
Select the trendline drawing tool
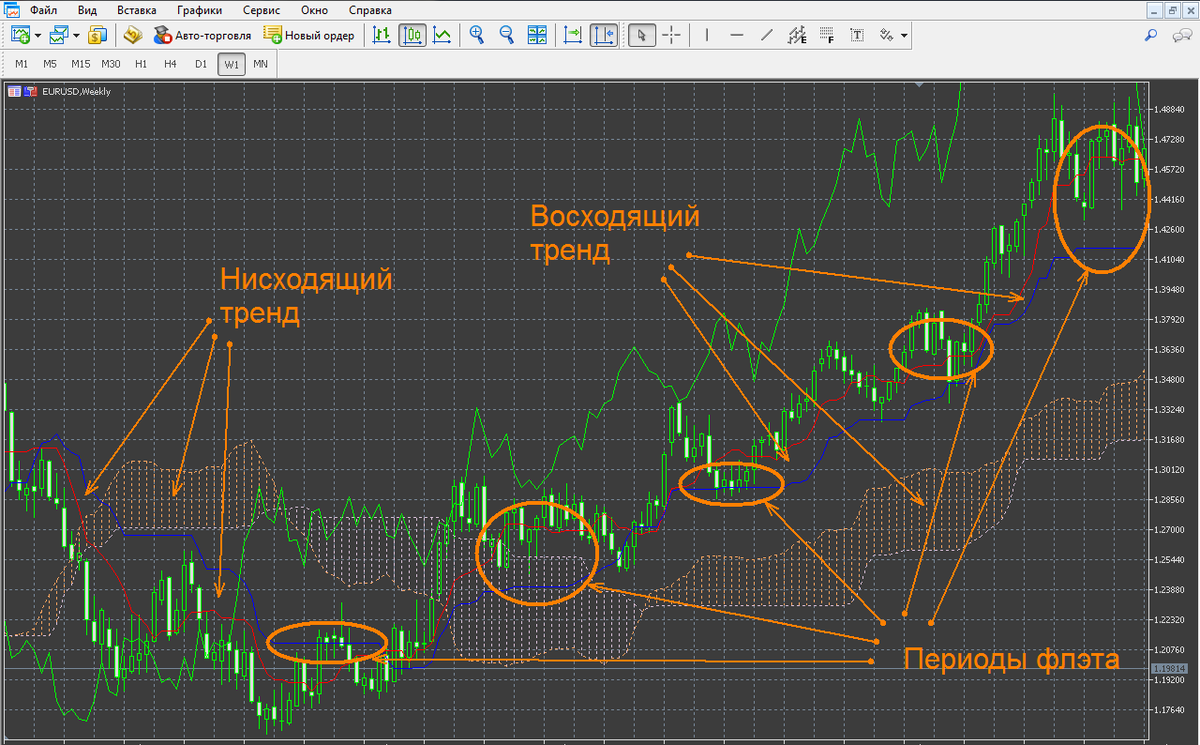(767, 35)
